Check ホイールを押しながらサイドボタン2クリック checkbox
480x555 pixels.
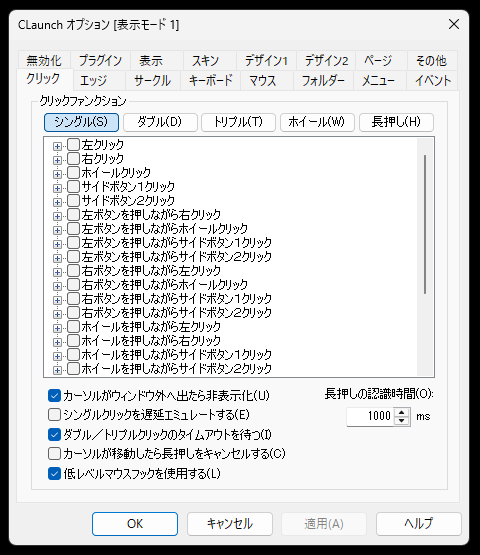[x=73, y=368]
